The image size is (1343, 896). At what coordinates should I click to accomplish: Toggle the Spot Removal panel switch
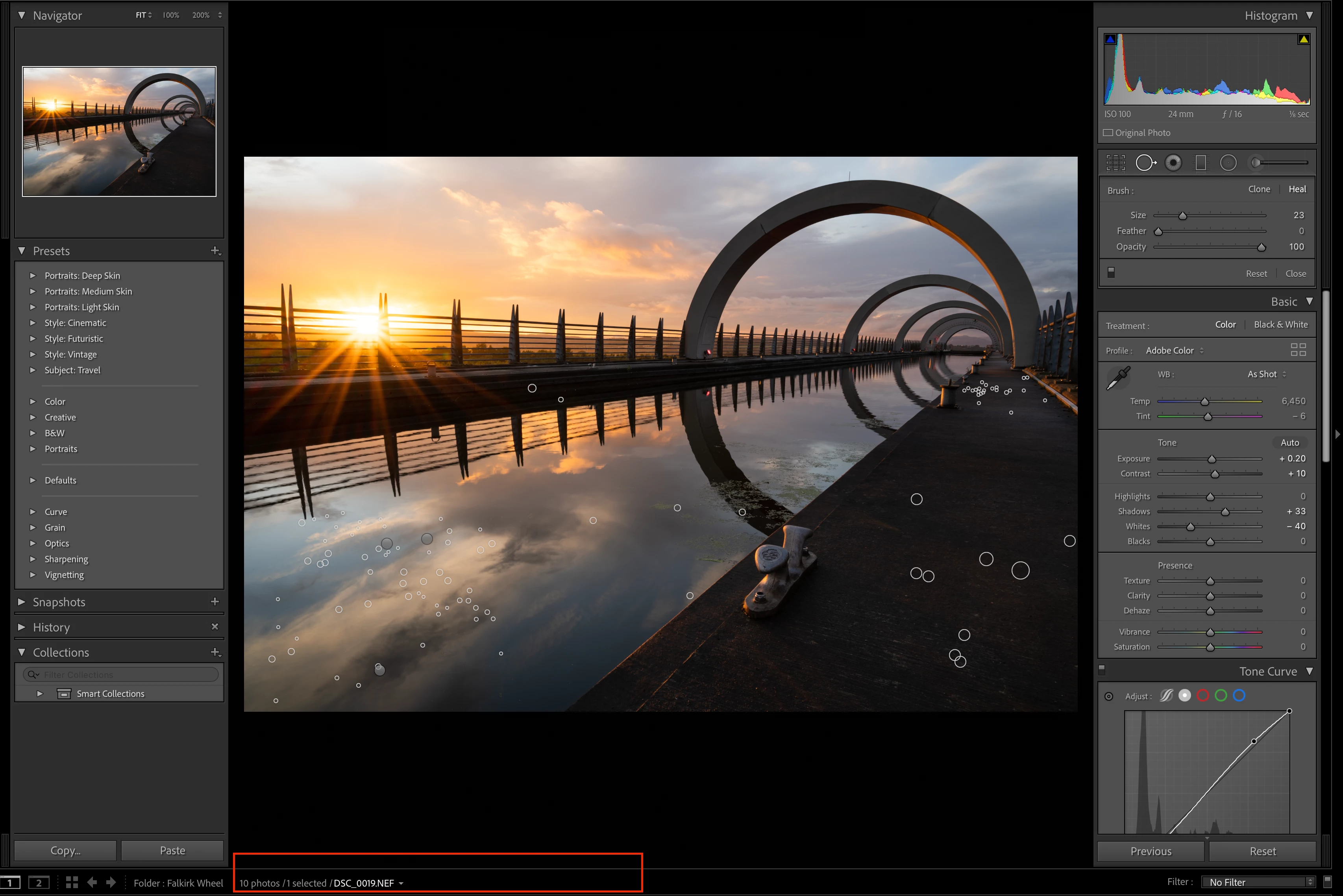tap(1111, 272)
